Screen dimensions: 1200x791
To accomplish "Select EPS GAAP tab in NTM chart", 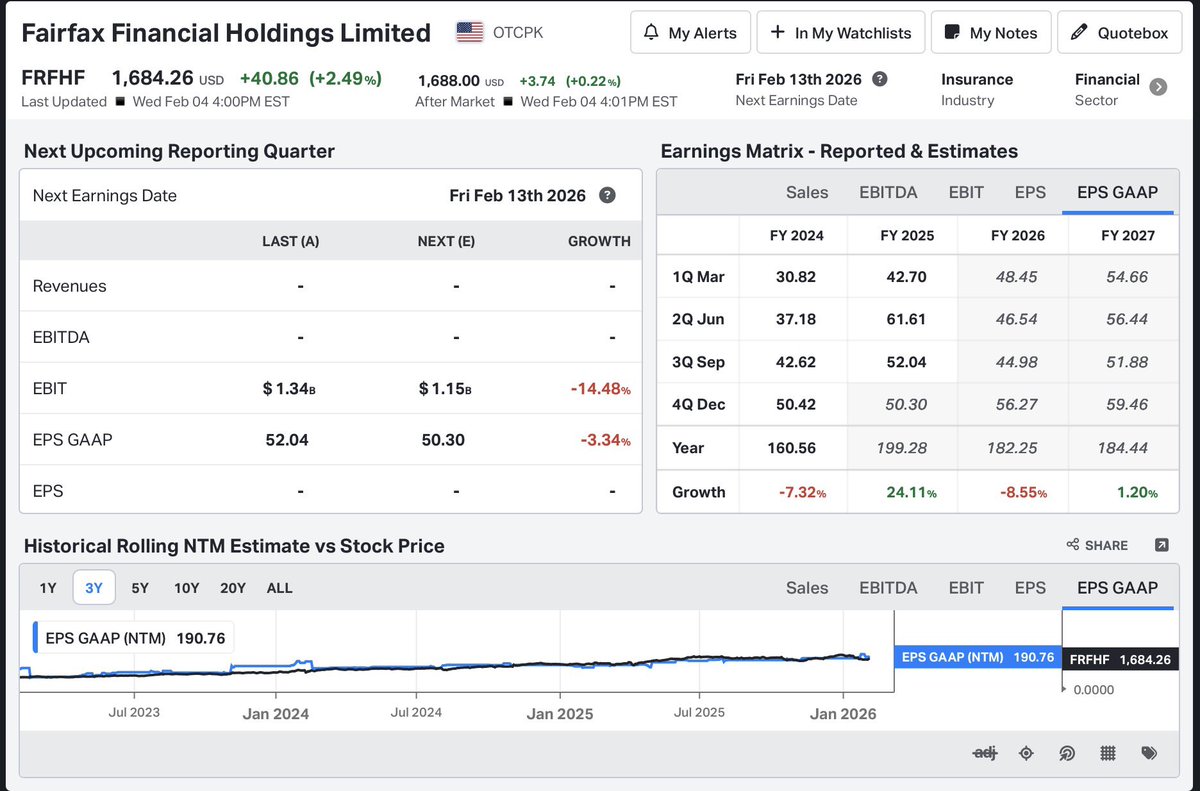I will 1117,588.
